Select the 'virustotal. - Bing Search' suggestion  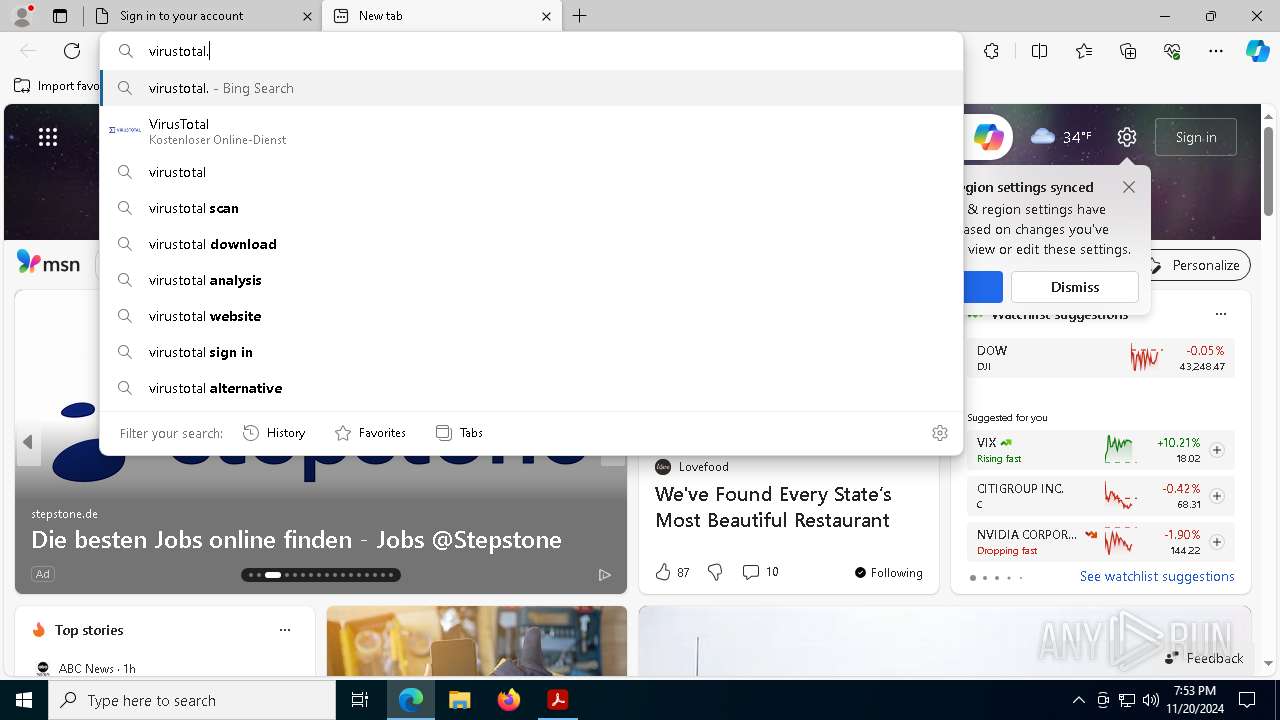pos(531,88)
